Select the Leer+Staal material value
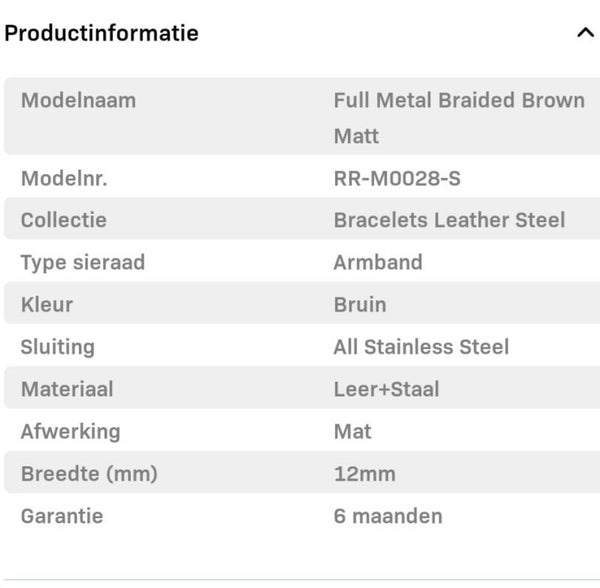 coord(386,389)
